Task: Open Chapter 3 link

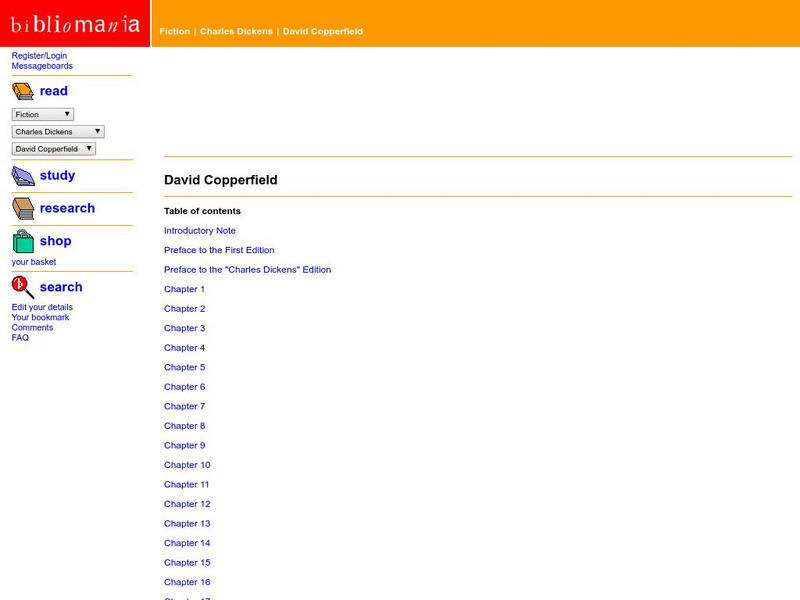Action: pyautogui.click(x=185, y=328)
